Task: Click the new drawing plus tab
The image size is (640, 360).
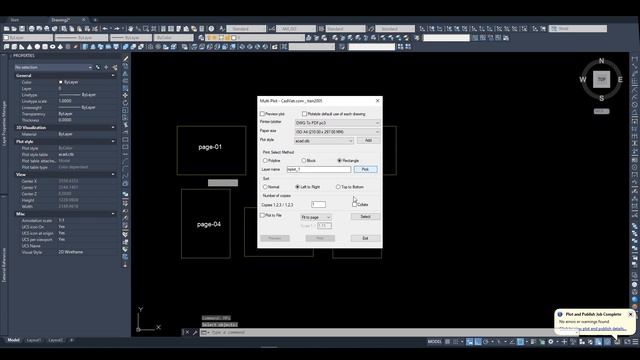Action: 95,20
